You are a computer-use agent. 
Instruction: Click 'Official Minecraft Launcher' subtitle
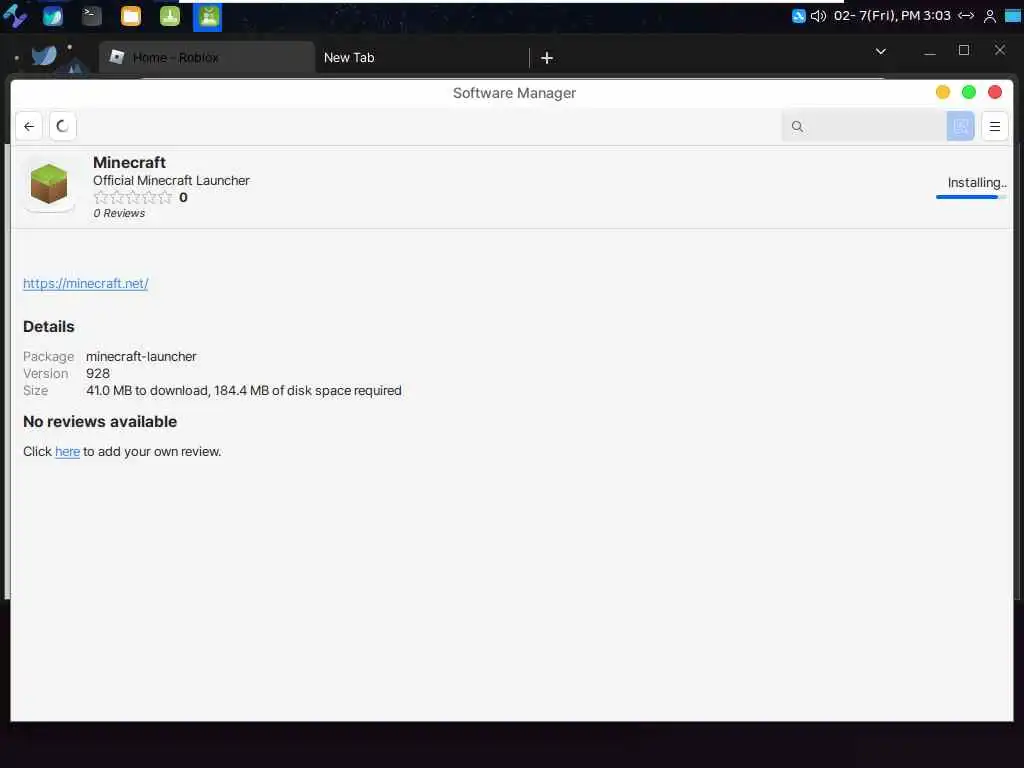coord(171,180)
